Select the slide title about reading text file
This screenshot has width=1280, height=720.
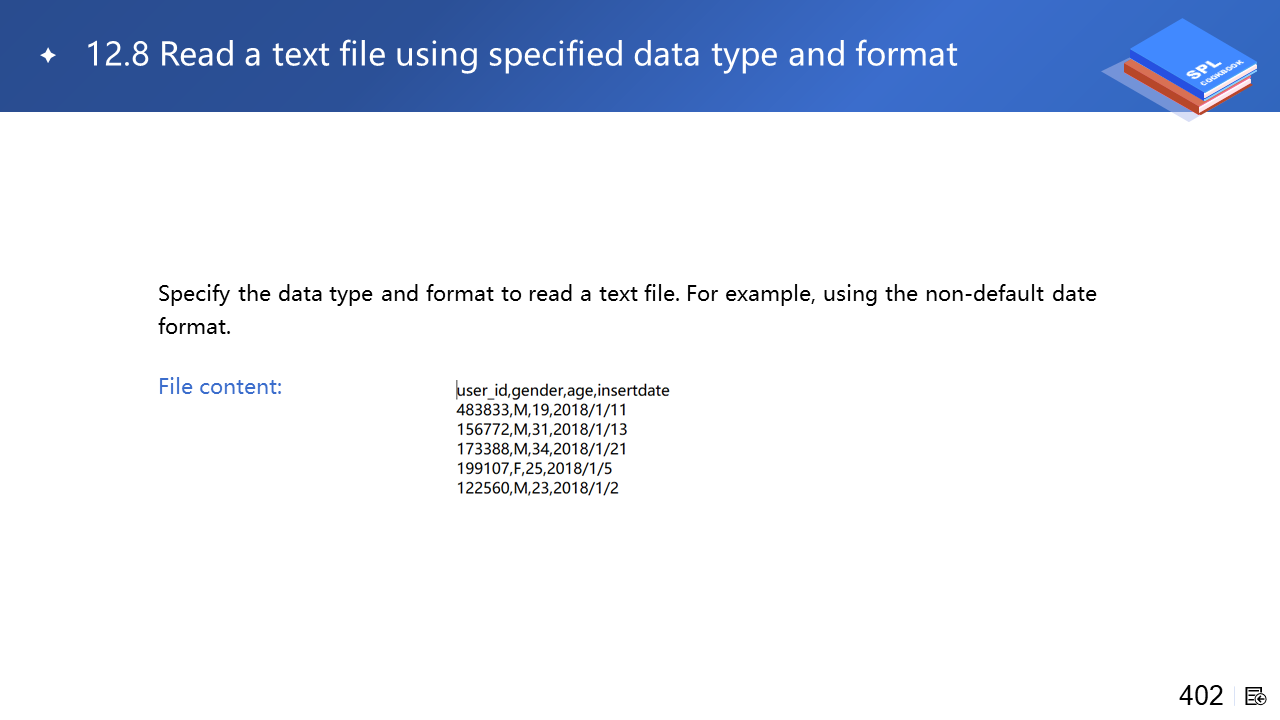click(521, 54)
